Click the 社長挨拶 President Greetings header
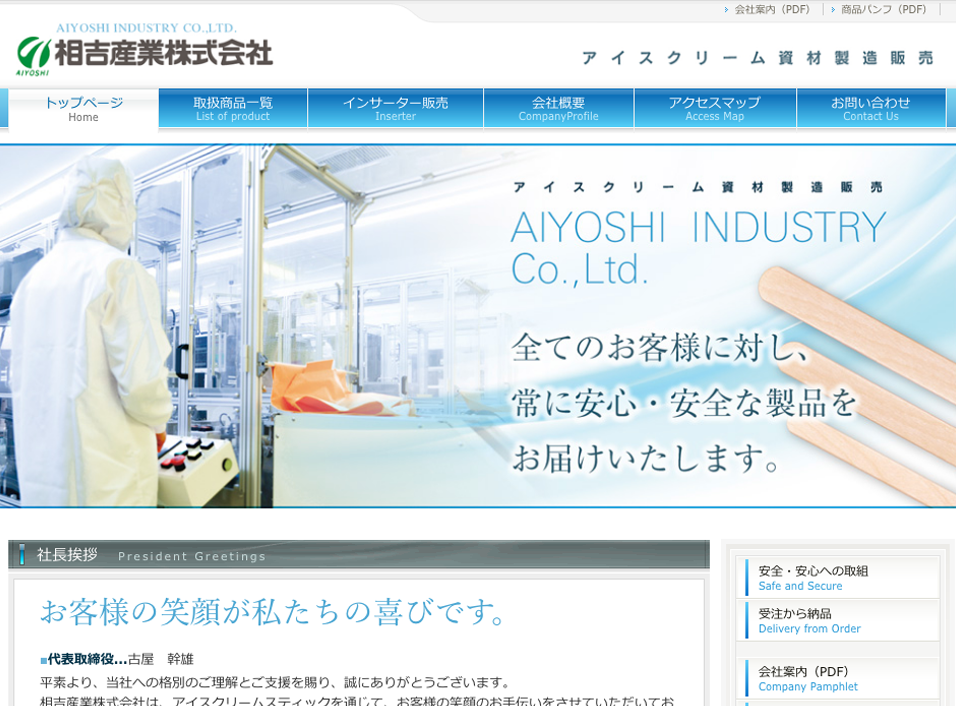Viewport: 956px width, 706px height. coord(358,555)
